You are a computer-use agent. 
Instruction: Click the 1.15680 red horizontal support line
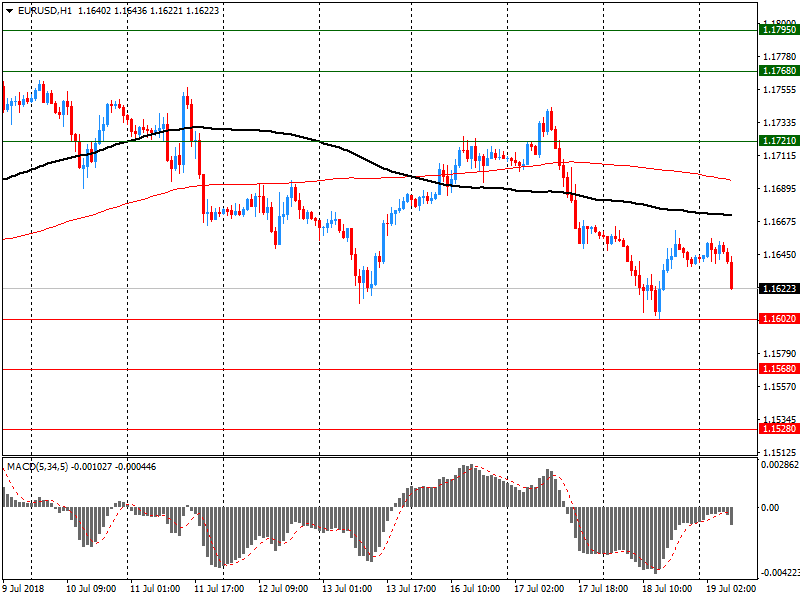click(380, 369)
